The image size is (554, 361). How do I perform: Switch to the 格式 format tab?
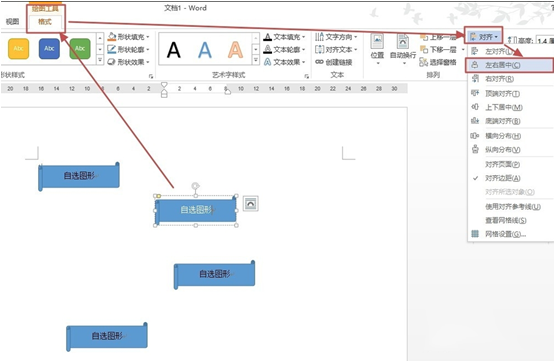pos(45,22)
